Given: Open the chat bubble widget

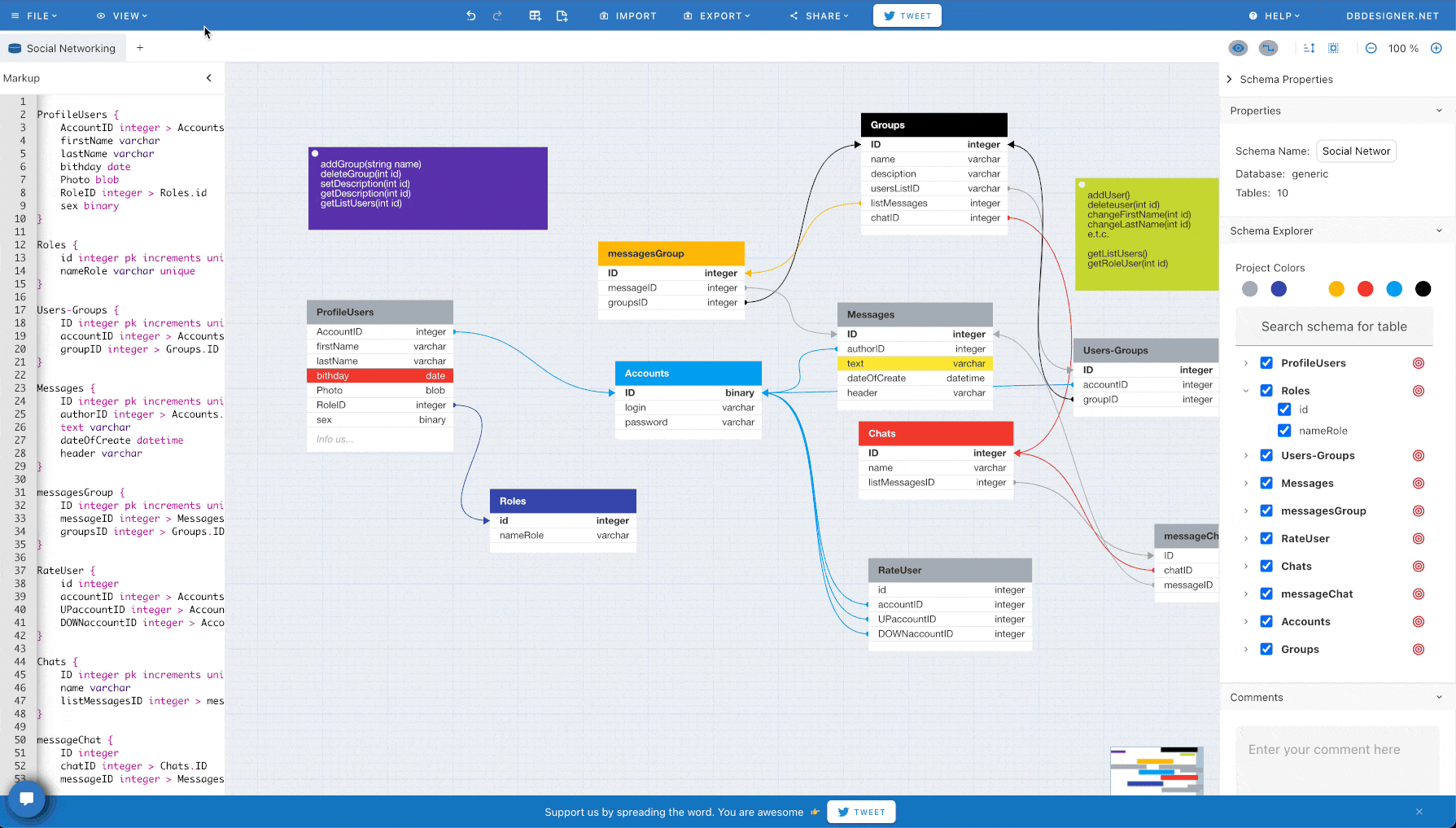Looking at the screenshot, I should [x=26, y=798].
